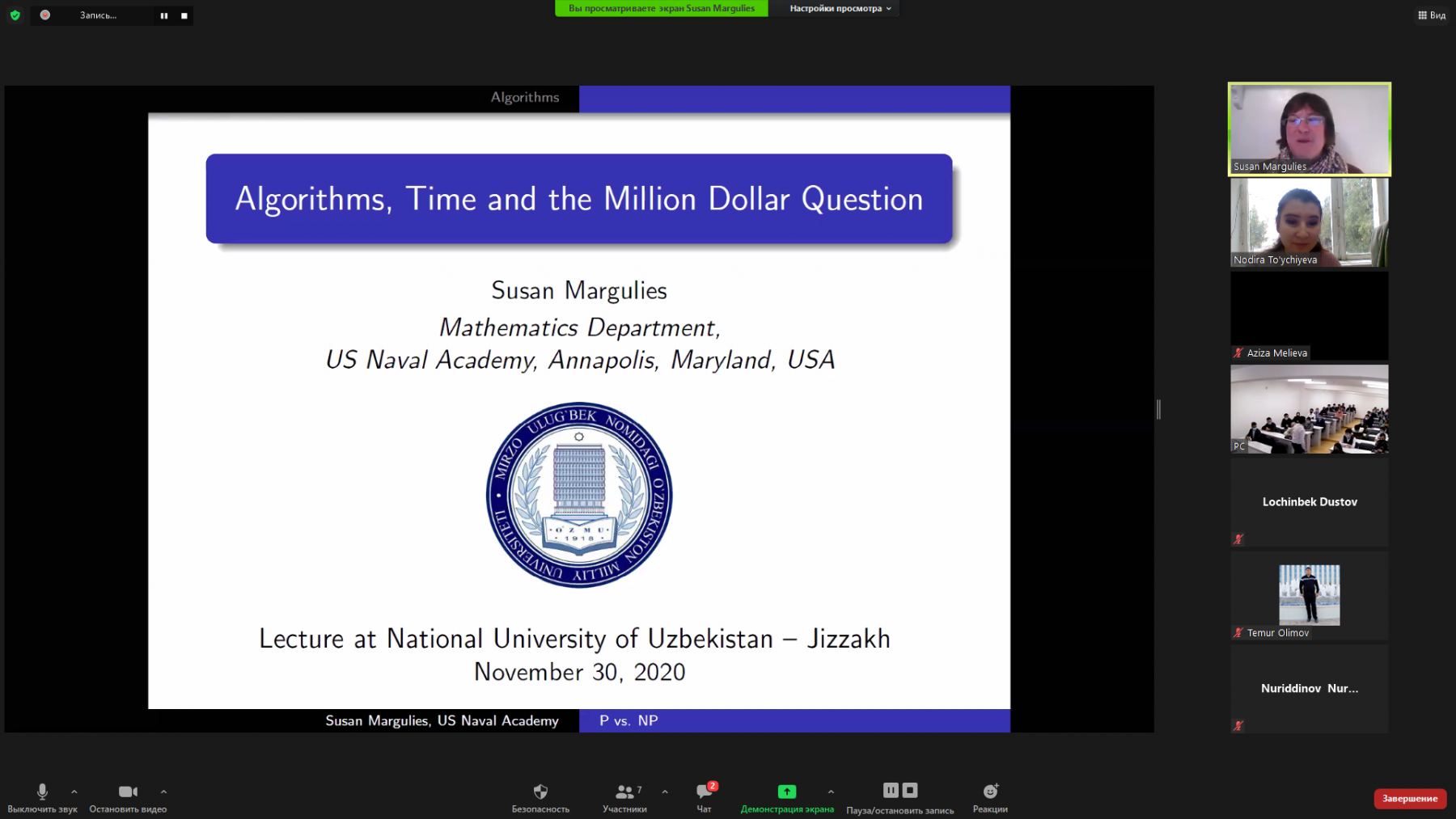Mute the microphone in the toolbar
This screenshot has width=1456, height=819.
42,792
